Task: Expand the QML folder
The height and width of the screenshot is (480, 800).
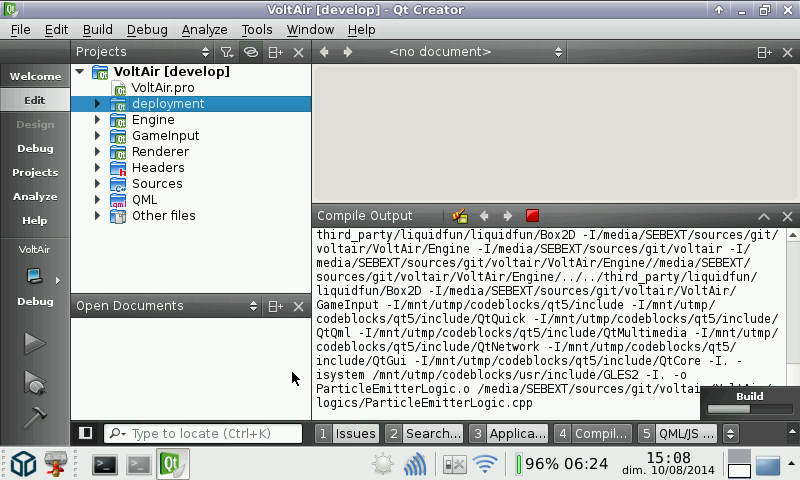Action: 97,199
